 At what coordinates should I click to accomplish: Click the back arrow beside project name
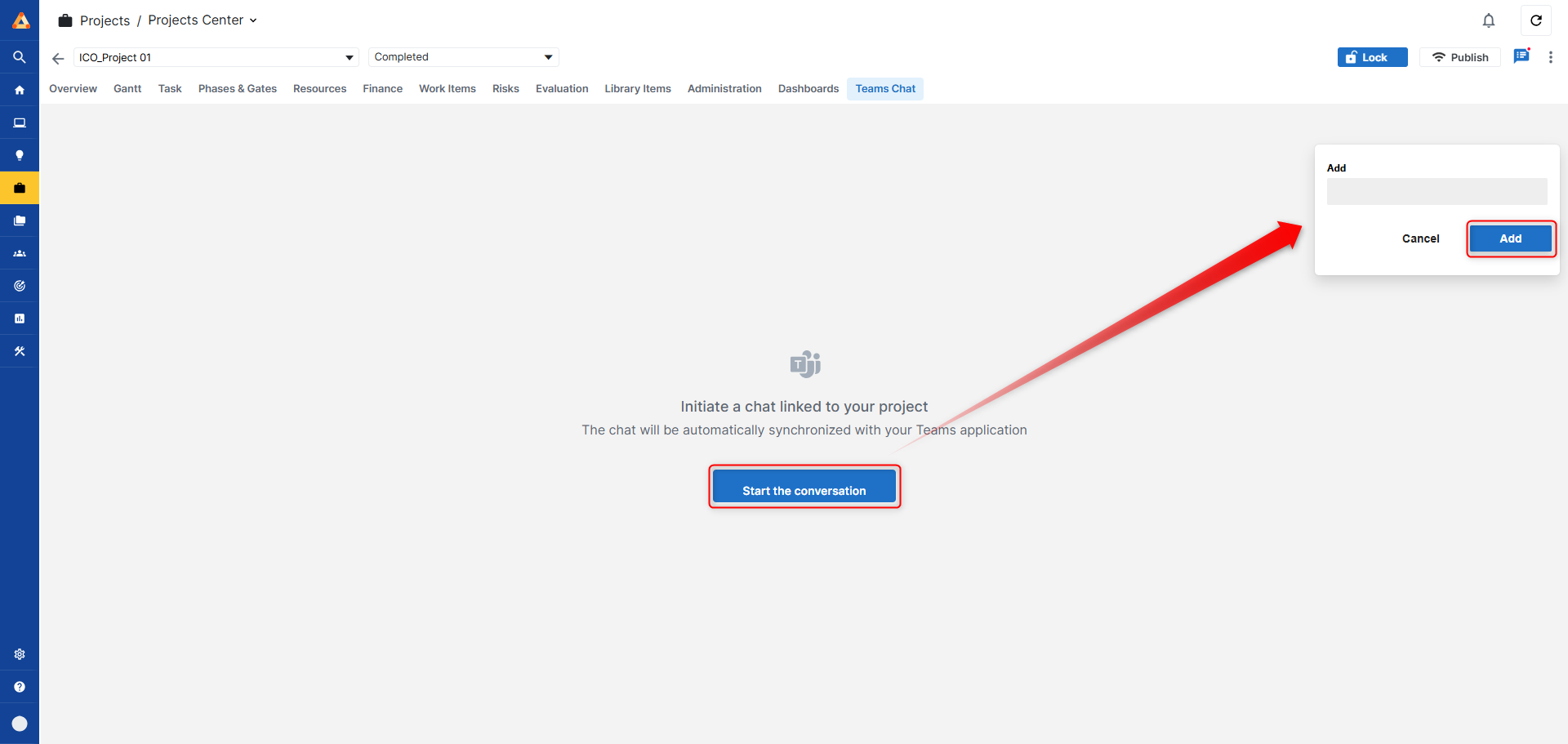[x=58, y=58]
